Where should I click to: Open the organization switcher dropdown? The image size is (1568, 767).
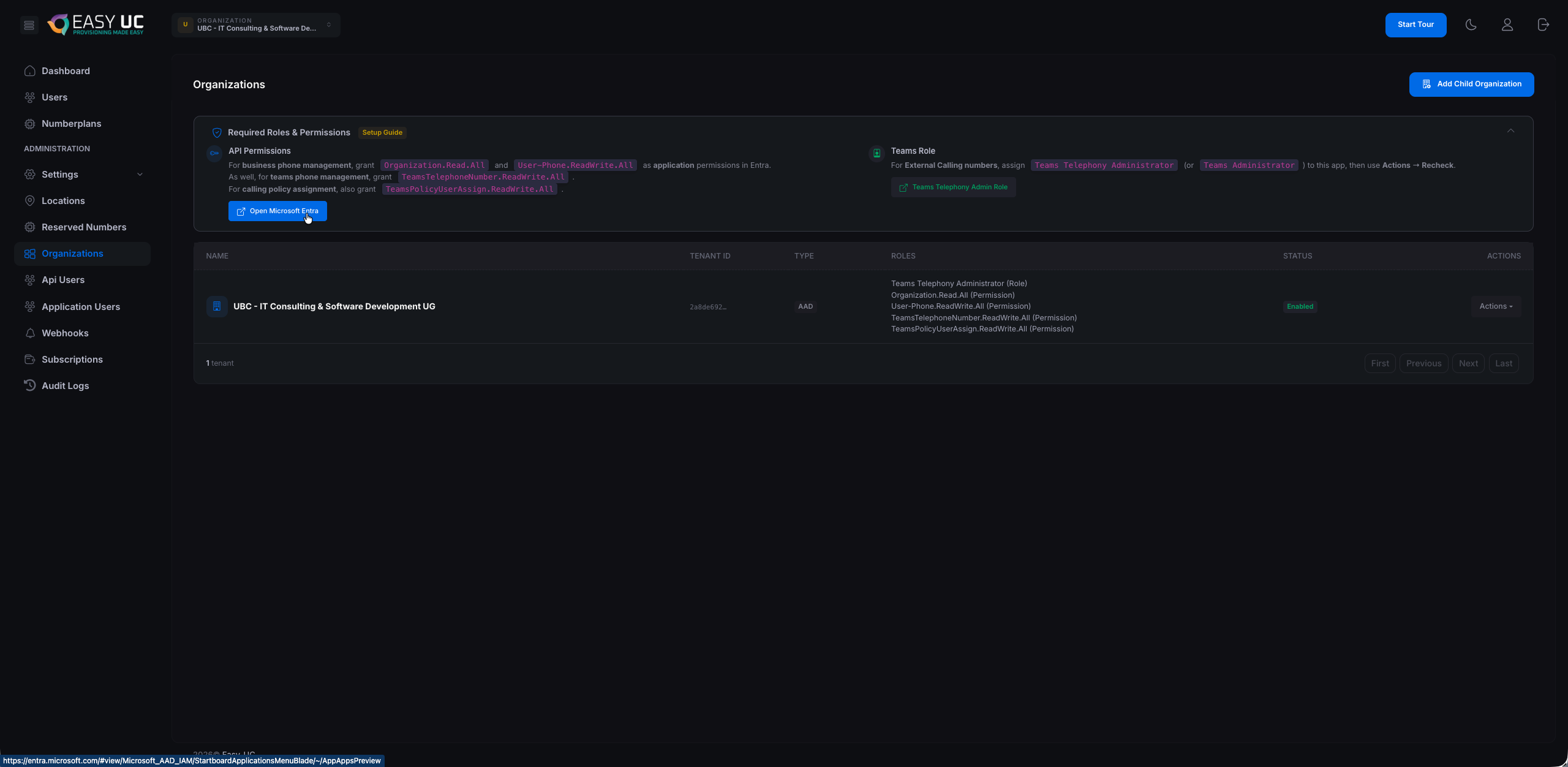(x=256, y=25)
